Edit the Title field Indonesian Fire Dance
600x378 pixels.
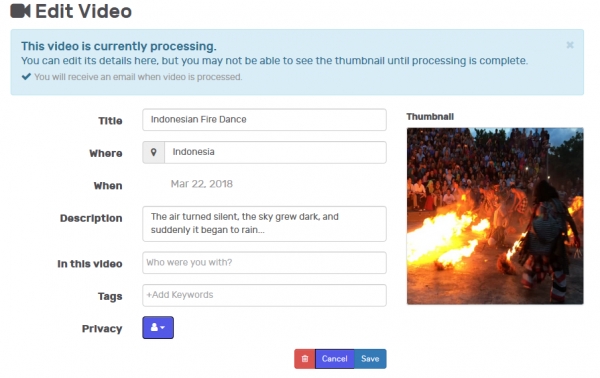click(264, 120)
